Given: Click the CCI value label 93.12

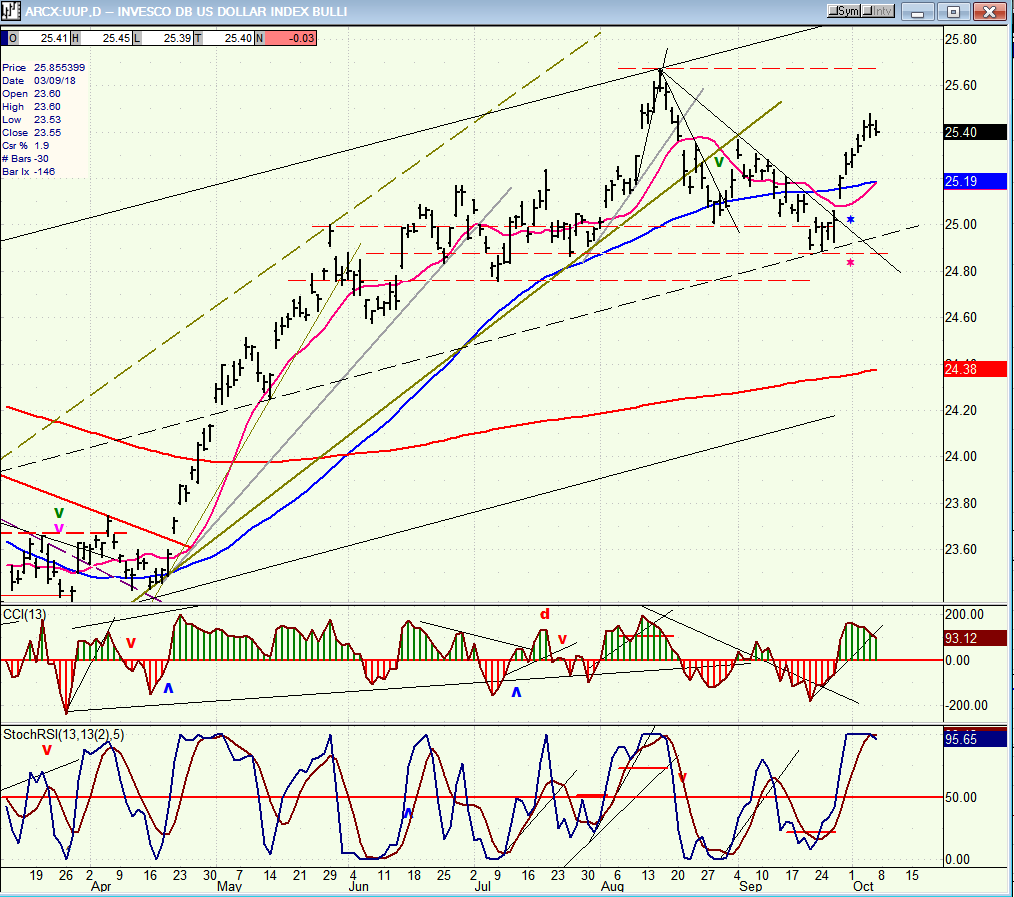Looking at the screenshot, I should pos(975,638).
